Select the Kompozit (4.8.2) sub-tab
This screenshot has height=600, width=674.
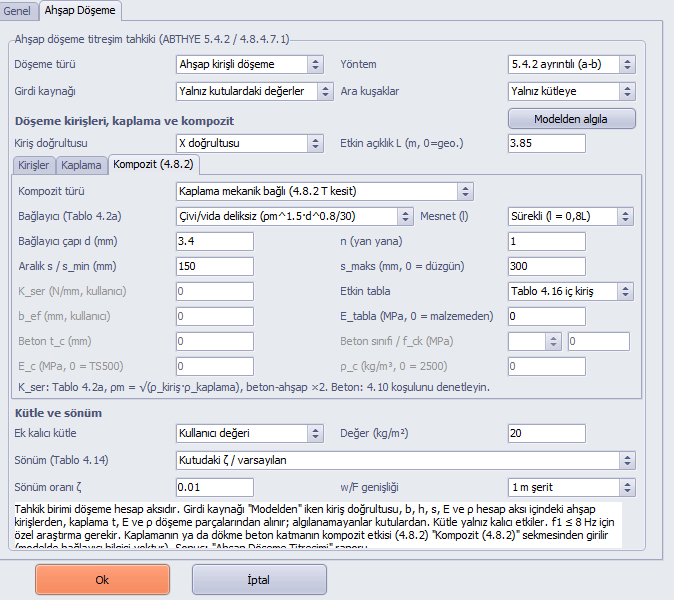pos(153,164)
